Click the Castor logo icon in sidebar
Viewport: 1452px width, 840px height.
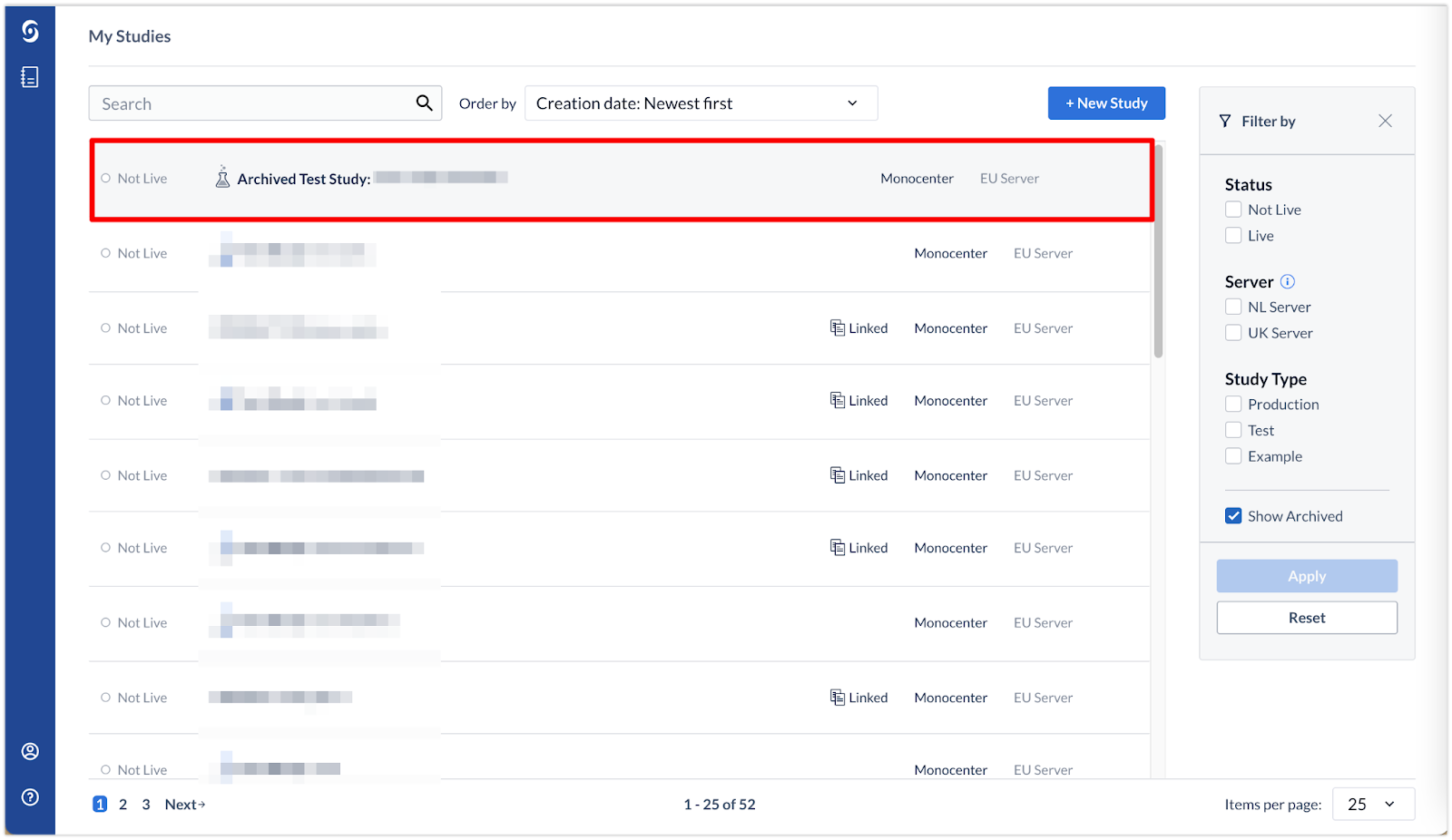pyautogui.click(x=30, y=32)
